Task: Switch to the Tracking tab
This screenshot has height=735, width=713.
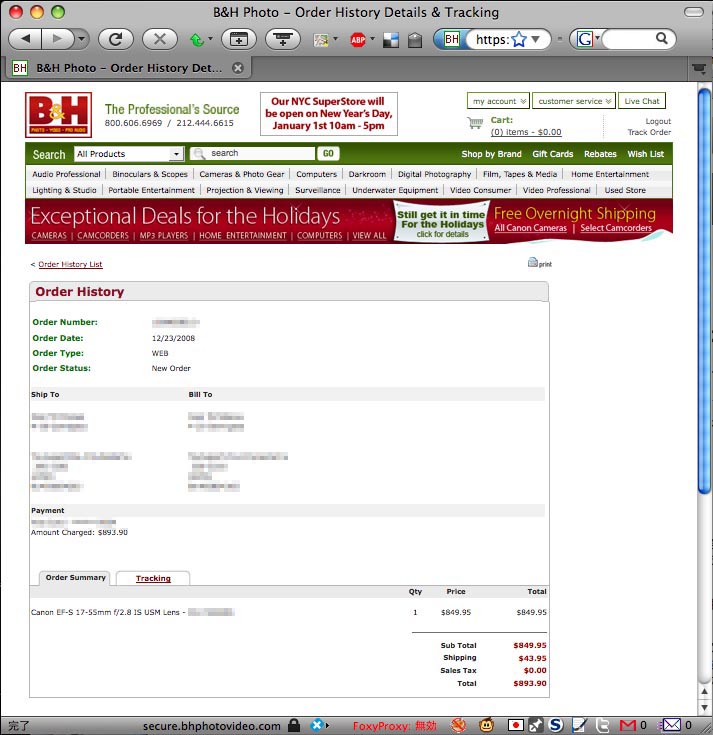Action: [x=153, y=578]
